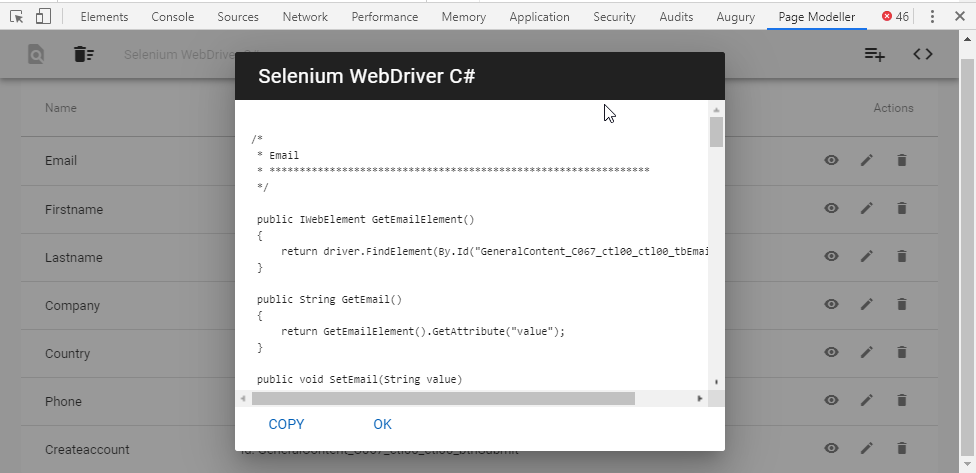
Task: Edit the Firstname row with pencil icon
Action: tap(866, 208)
